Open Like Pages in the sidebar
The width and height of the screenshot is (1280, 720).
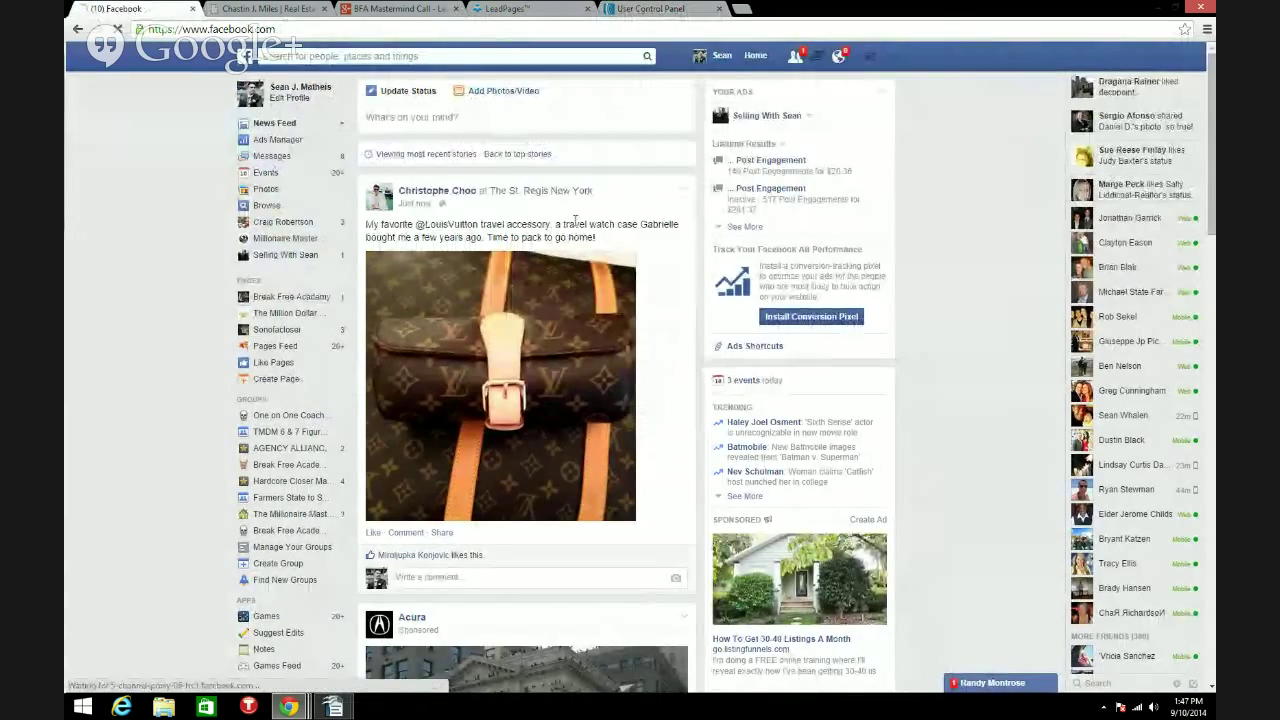pyautogui.click(x=273, y=362)
